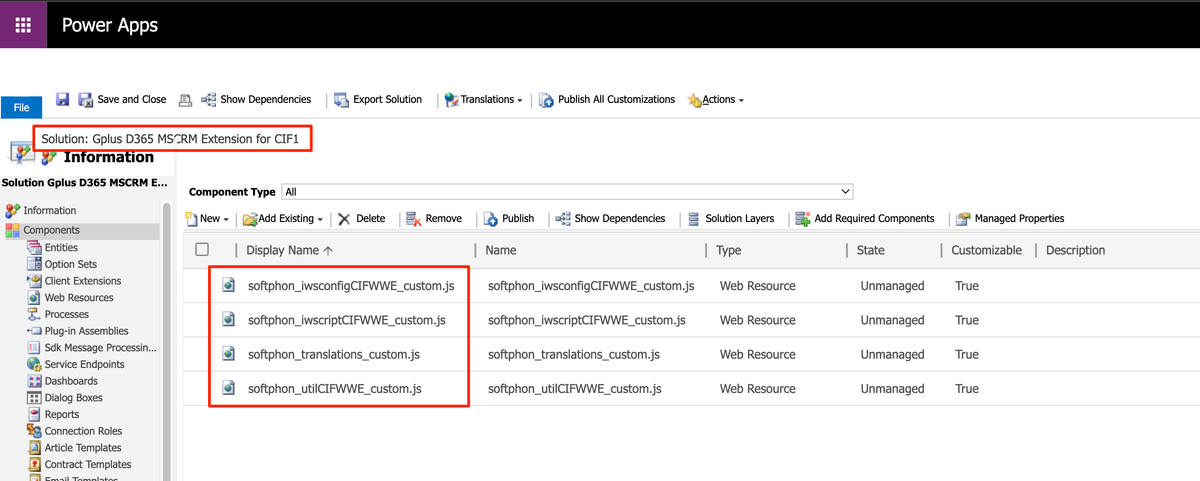This screenshot has width=1200, height=481.
Task: Open the Component Type dropdown
Action: 567,191
